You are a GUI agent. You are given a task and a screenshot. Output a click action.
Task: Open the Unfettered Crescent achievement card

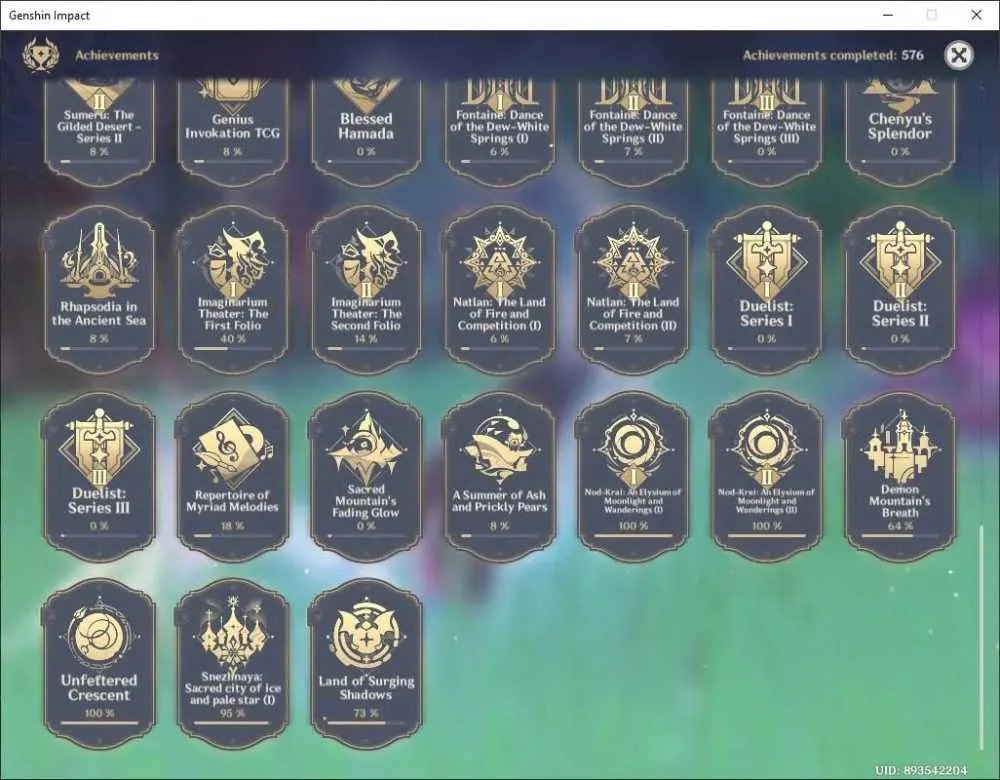(99, 664)
